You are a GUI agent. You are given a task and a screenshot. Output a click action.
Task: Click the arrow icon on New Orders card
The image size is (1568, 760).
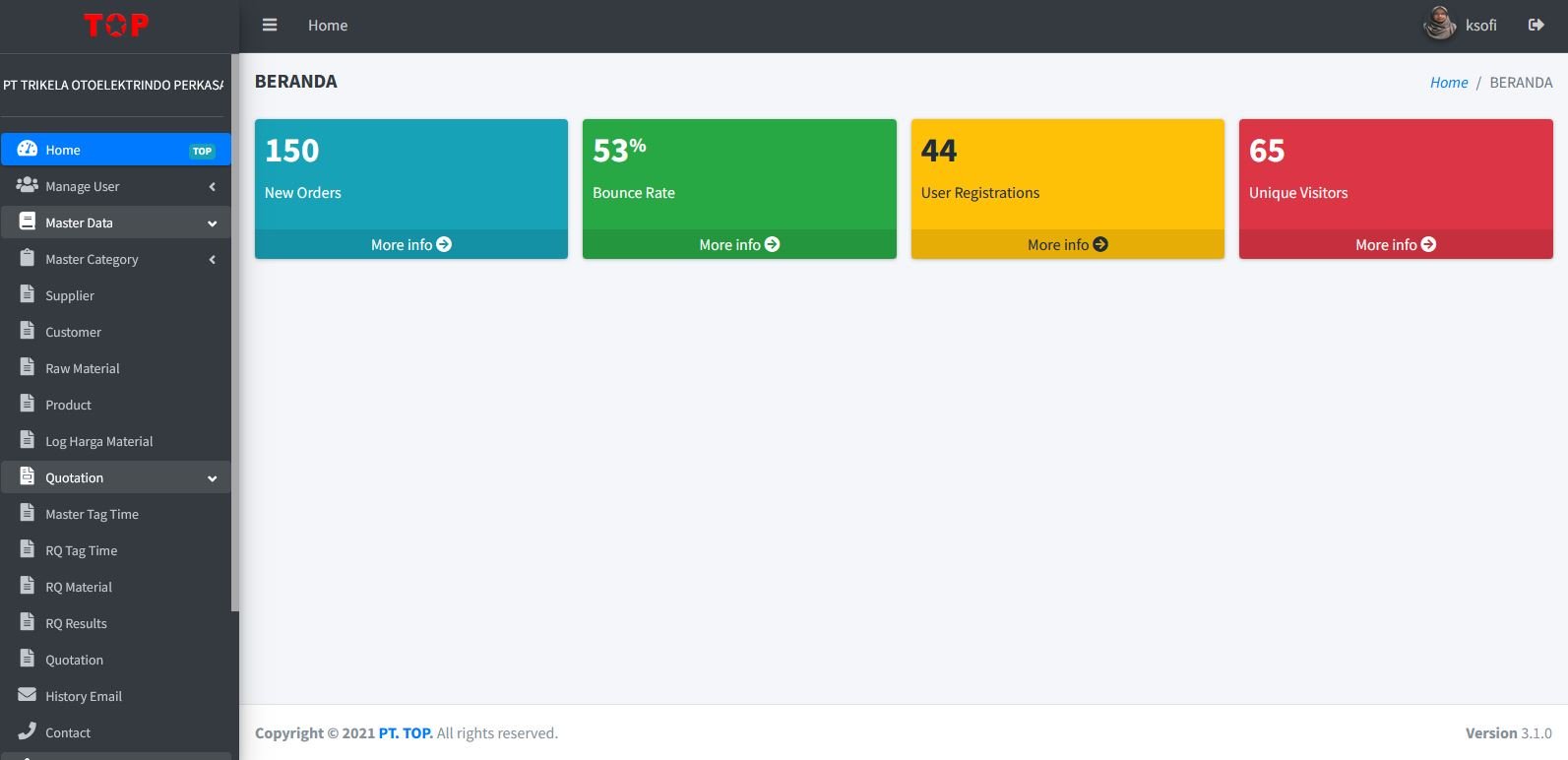click(444, 244)
